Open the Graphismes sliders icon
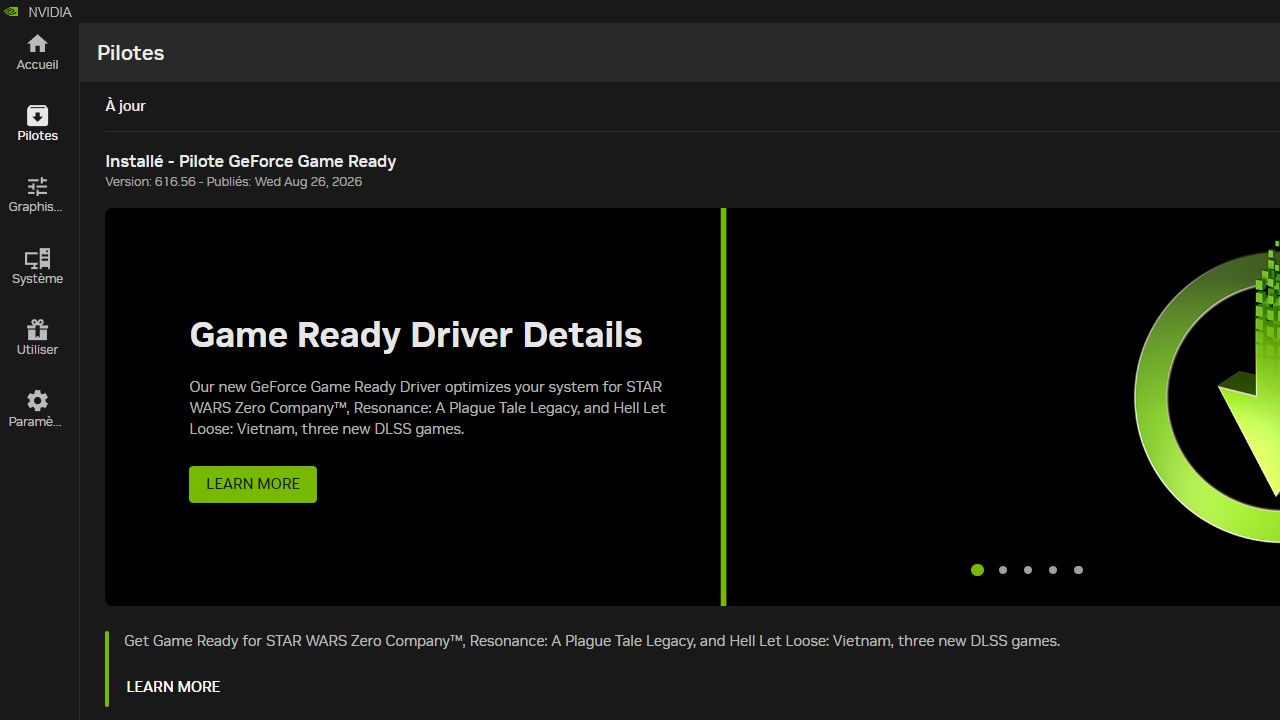This screenshot has height=720, width=1280. 38,186
